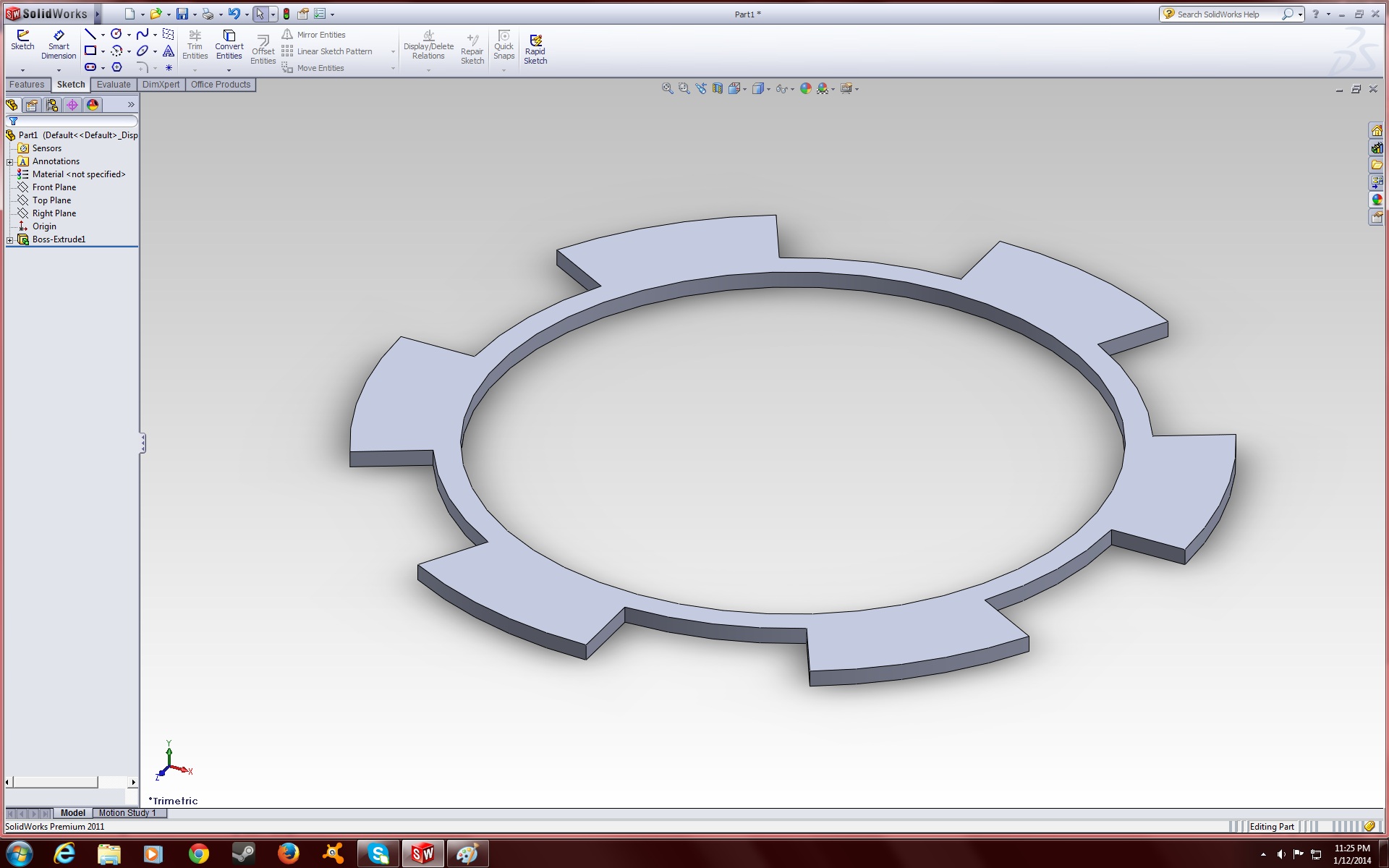This screenshot has height=868, width=1389.
Task: Click the Print icon
Action: click(208, 14)
